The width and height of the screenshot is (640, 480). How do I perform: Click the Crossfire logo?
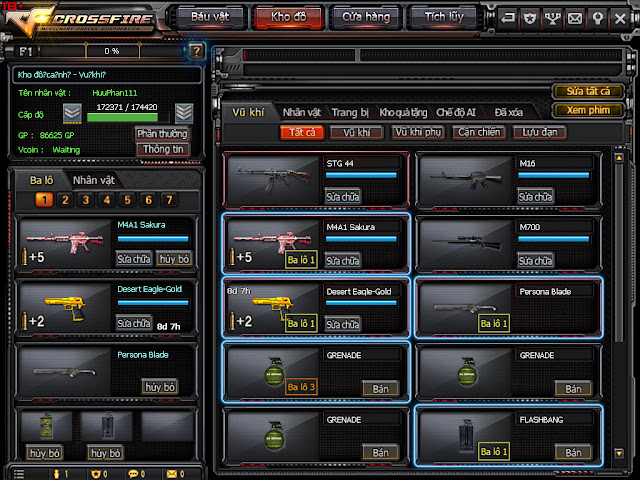pyautogui.click(x=82, y=20)
